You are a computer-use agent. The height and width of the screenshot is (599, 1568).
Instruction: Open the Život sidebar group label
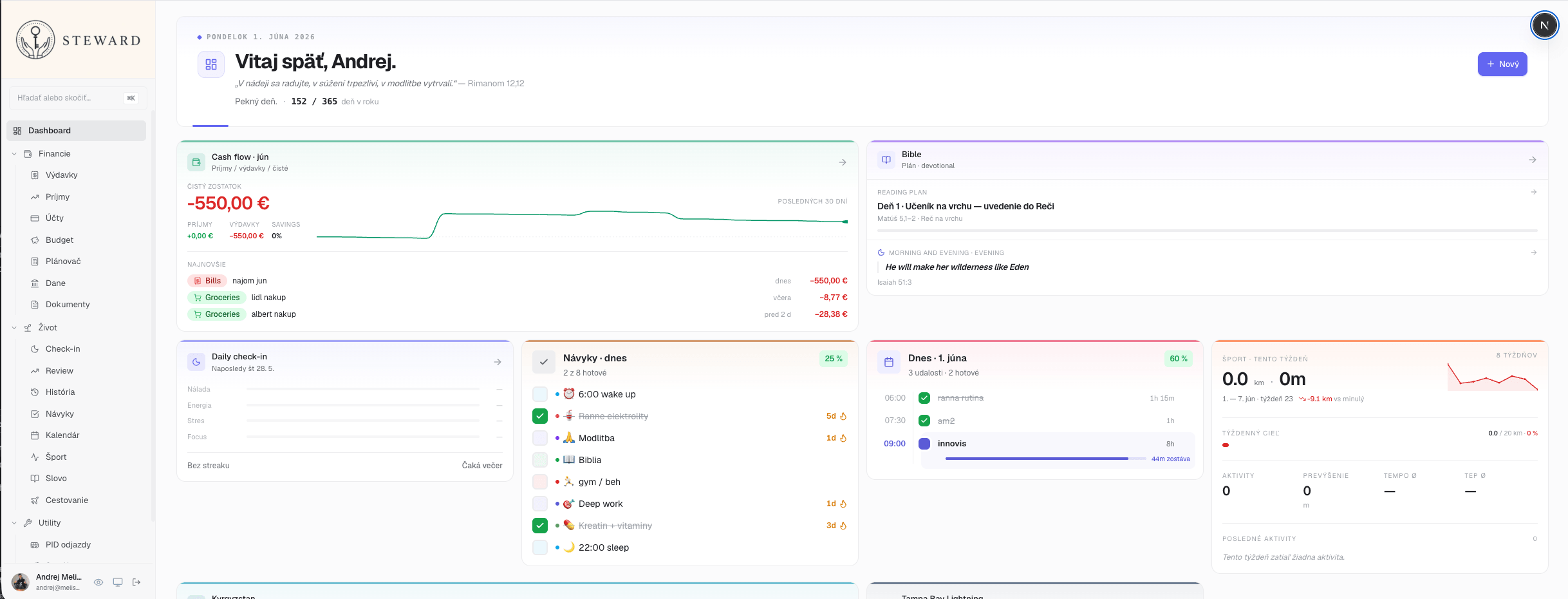(x=48, y=328)
